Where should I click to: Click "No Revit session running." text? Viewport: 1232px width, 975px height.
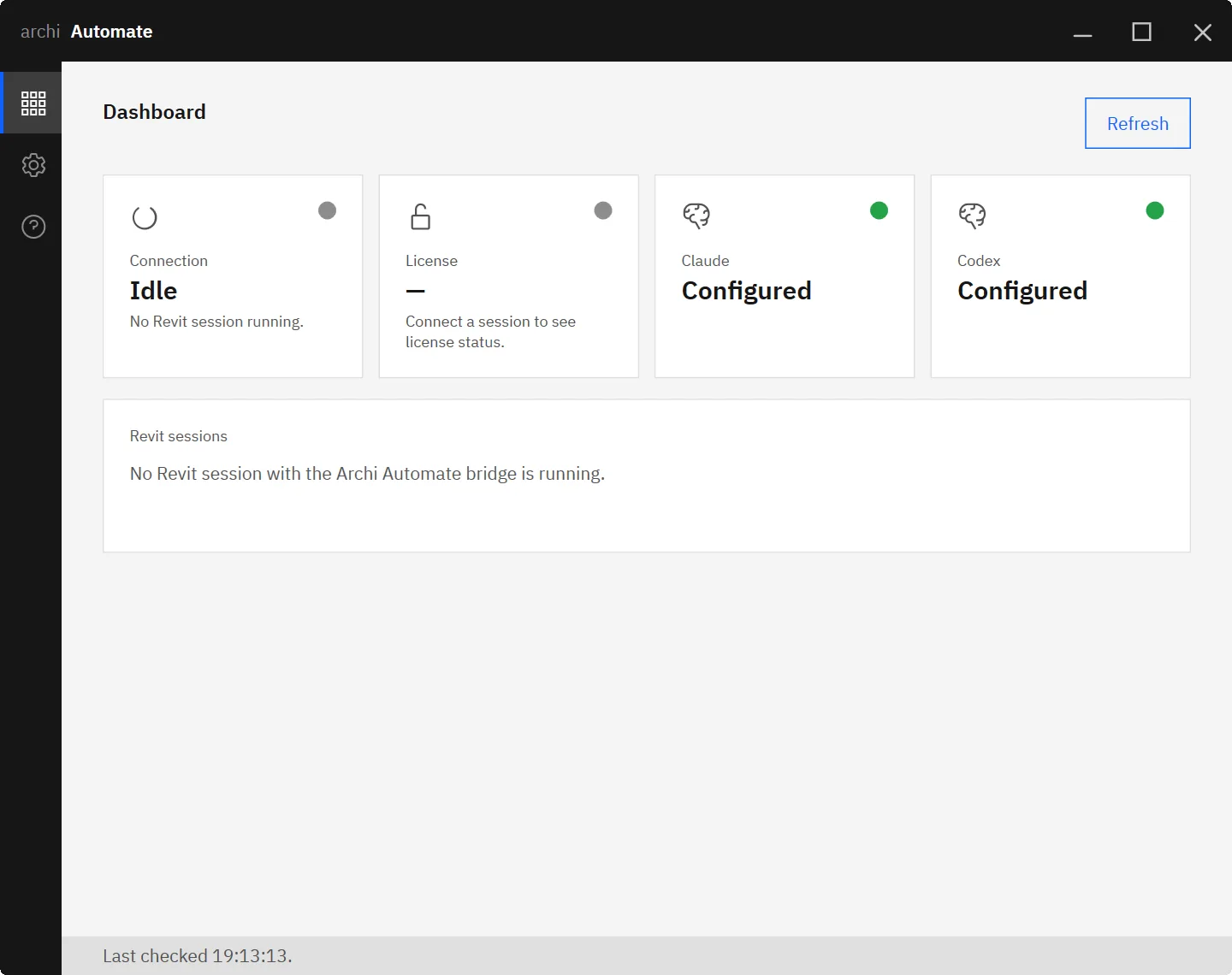(216, 322)
